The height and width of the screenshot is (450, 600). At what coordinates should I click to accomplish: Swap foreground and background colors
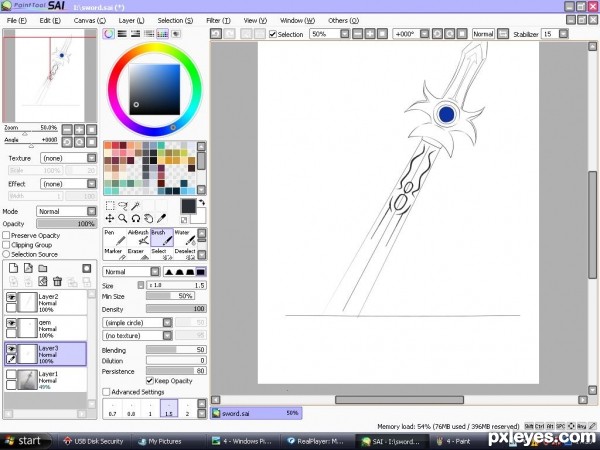(202, 203)
